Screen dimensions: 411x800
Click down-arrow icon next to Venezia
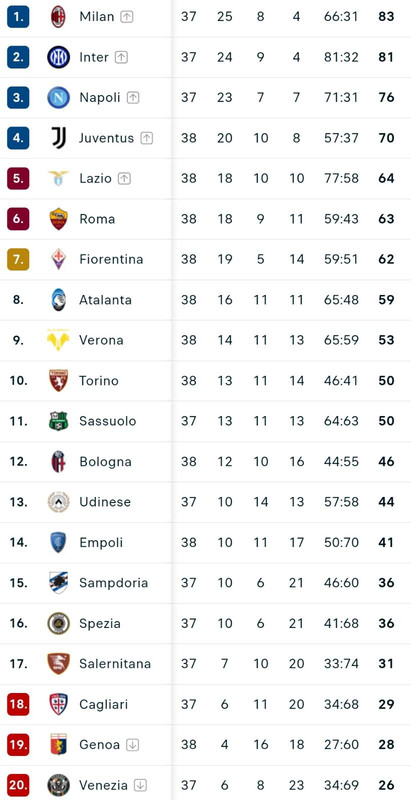click(140, 785)
